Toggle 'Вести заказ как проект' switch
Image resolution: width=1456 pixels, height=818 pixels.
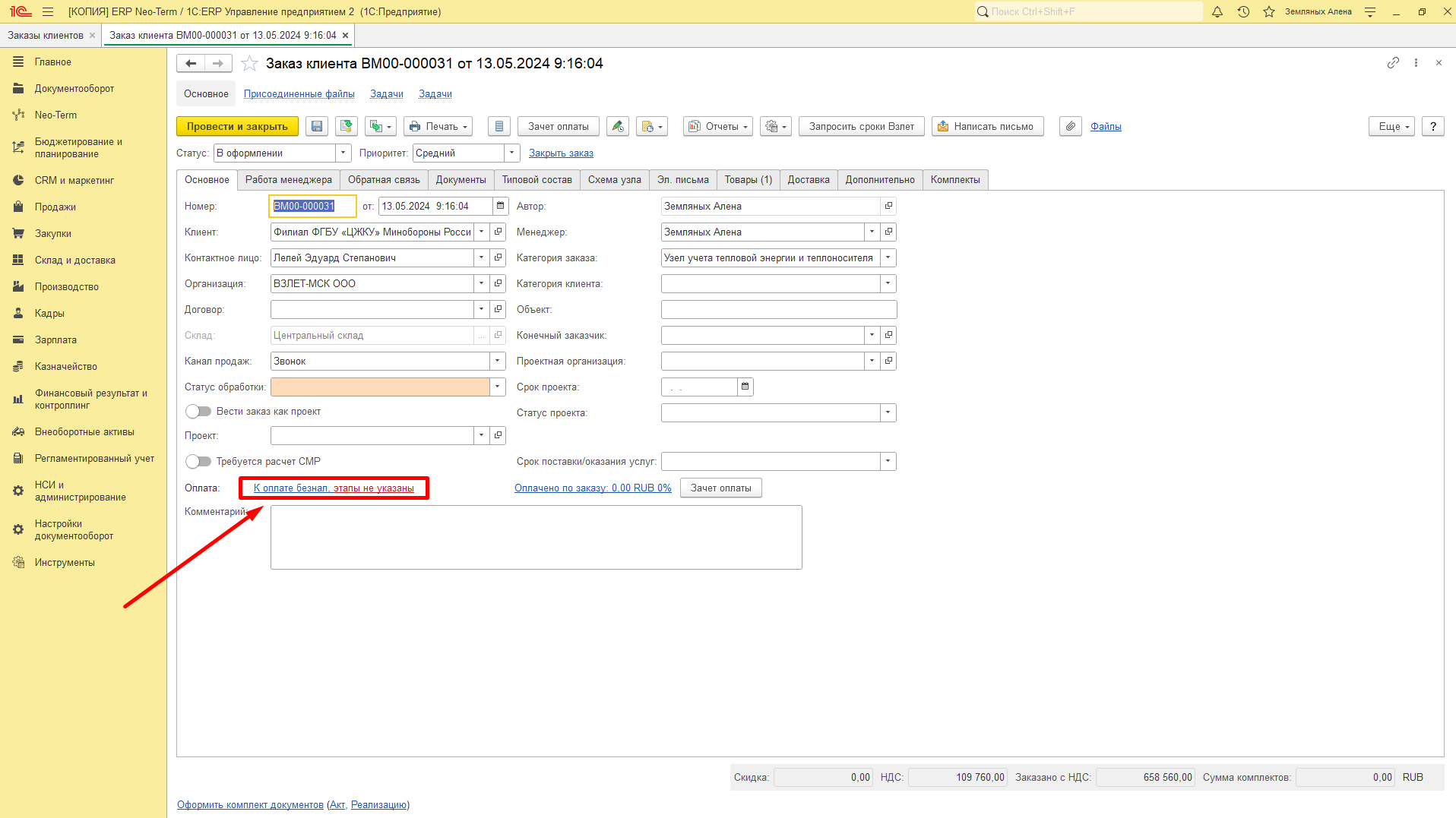coord(198,411)
